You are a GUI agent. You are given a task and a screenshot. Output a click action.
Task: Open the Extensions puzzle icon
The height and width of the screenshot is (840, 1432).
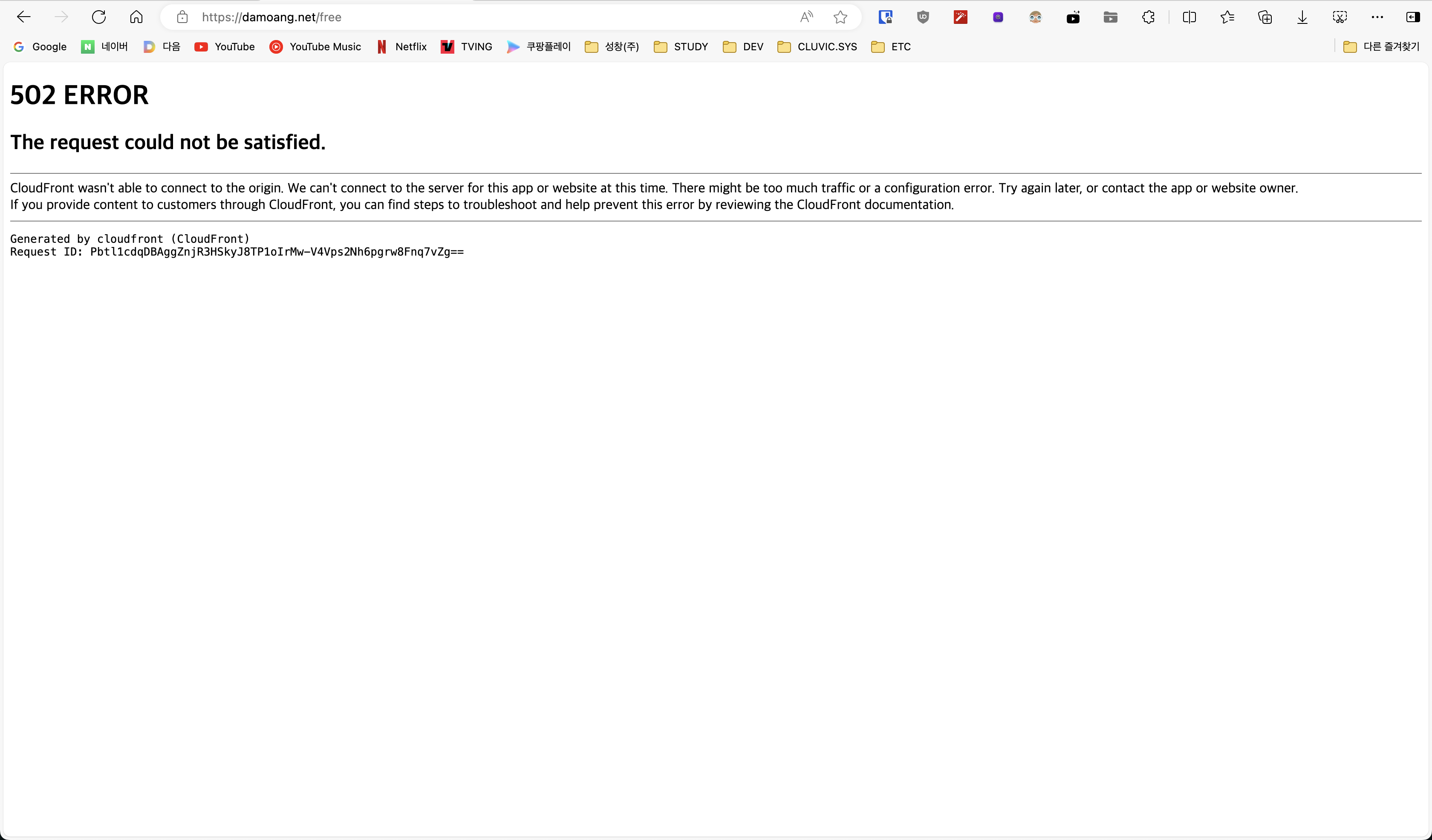pyautogui.click(x=1148, y=17)
